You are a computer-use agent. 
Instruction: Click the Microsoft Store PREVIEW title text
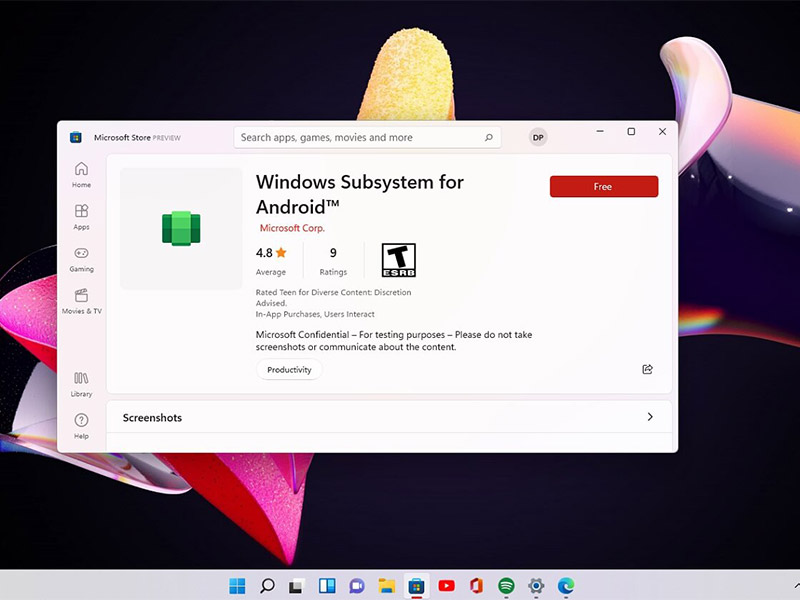click(x=137, y=138)
